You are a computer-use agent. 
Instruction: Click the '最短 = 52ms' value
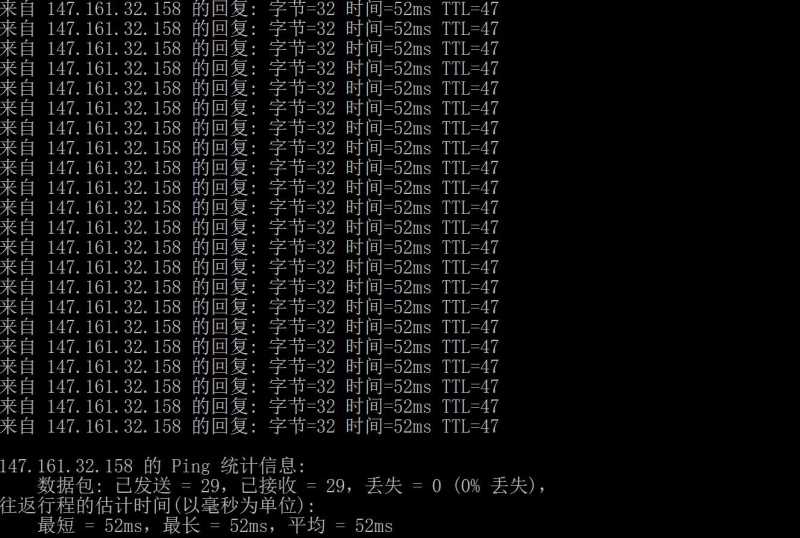[89, 525]
